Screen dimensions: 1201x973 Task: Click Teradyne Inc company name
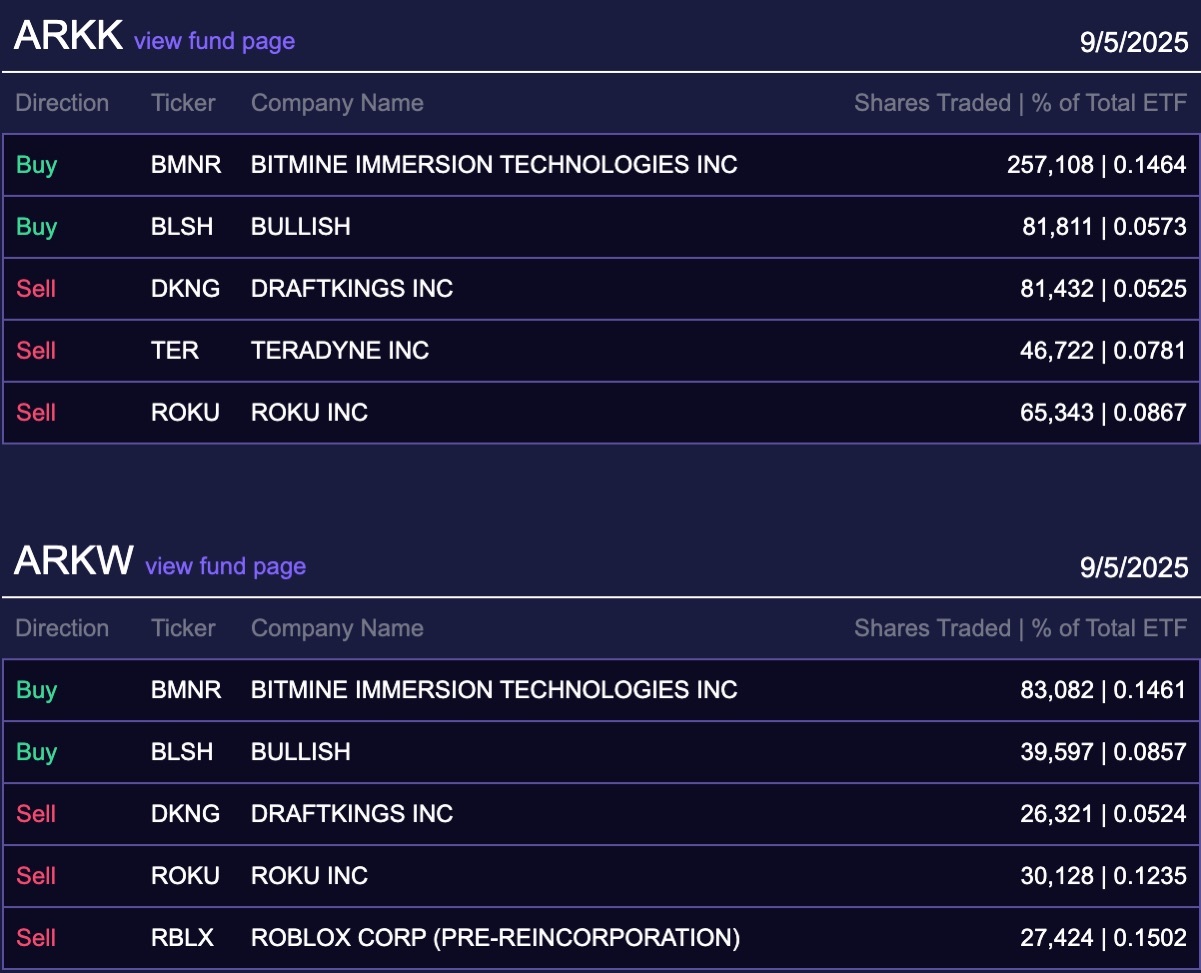(340, 351)
